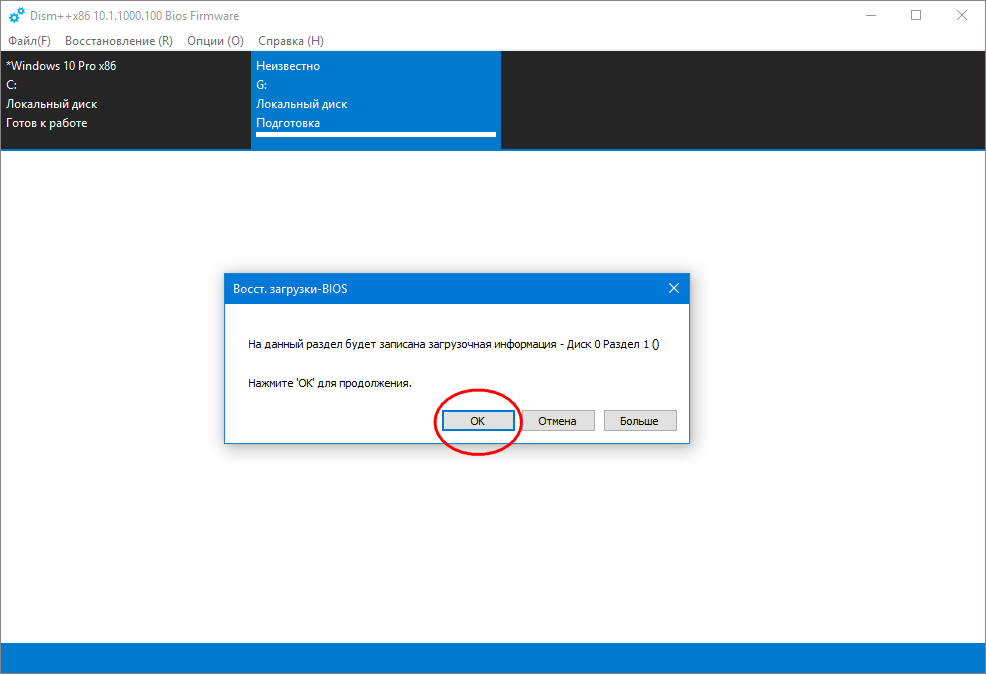Click the 'Восст. загрузки-BIOS' dialog title
The width and height of the screenshot is (986, 674).
290,289
